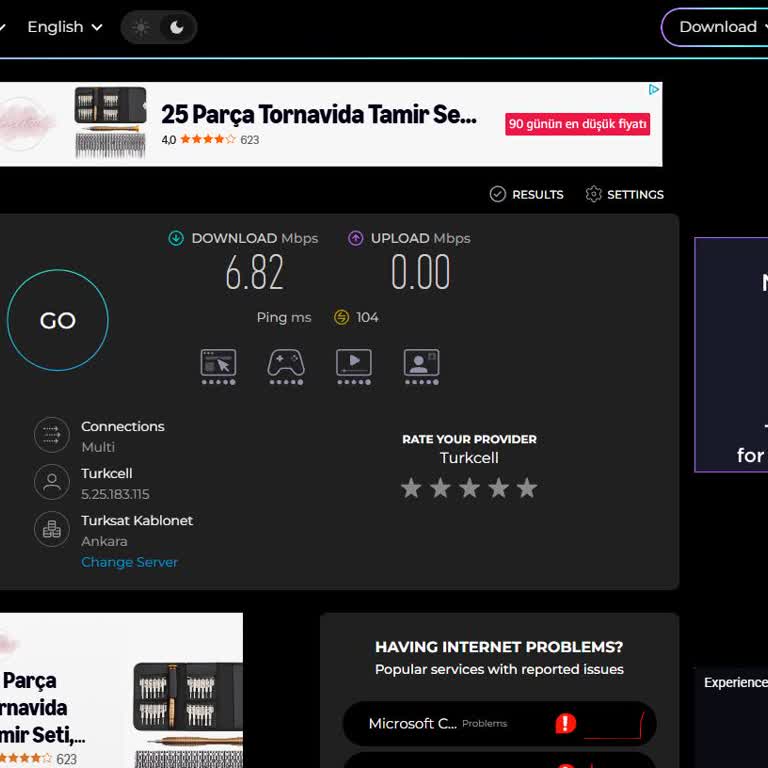Click Change Server link
Screen dimensions: 768x768
(129, 562)
